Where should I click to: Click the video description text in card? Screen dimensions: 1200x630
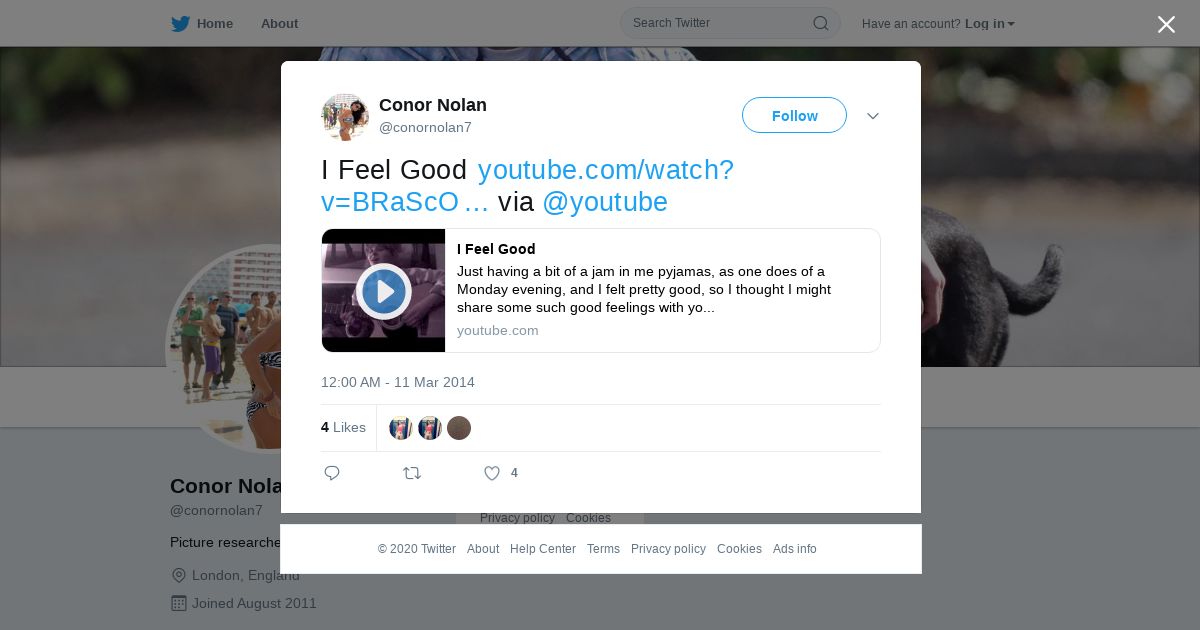point(644,290)
